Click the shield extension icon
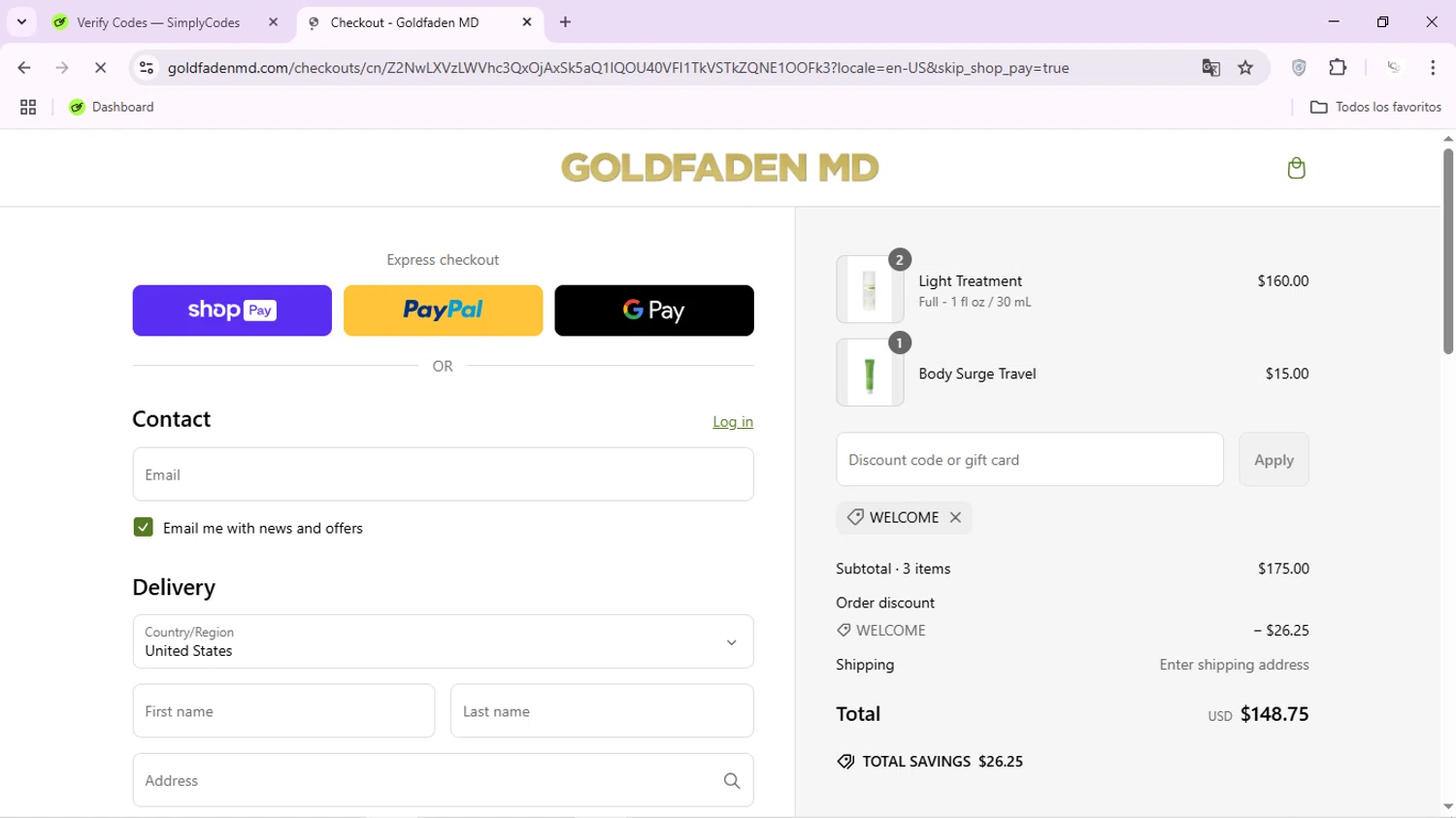1456x818 pixels. tap(1299, 68)
